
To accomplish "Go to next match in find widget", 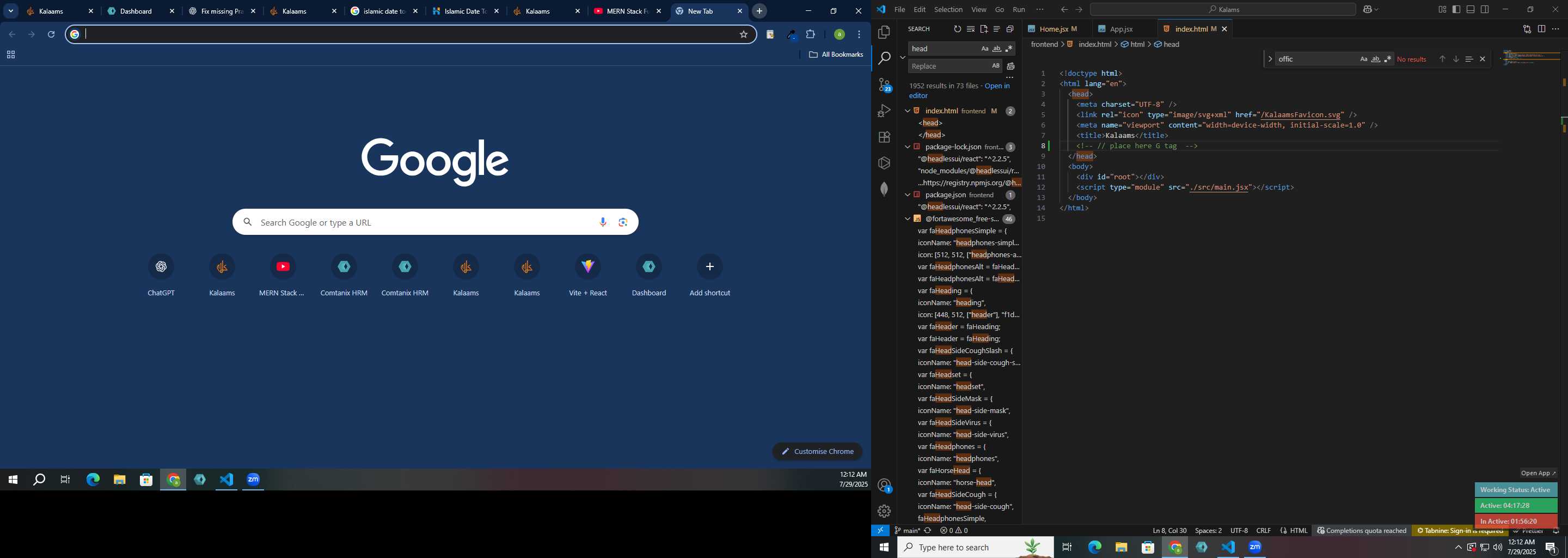I will point(1455,59).
